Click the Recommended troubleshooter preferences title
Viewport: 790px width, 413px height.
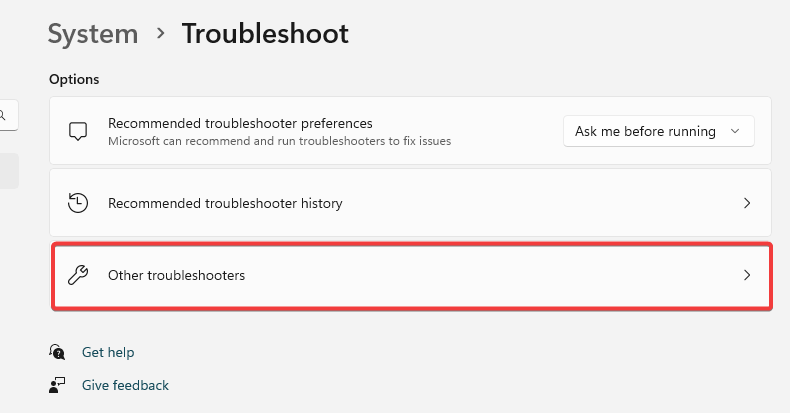click(240, 123)
